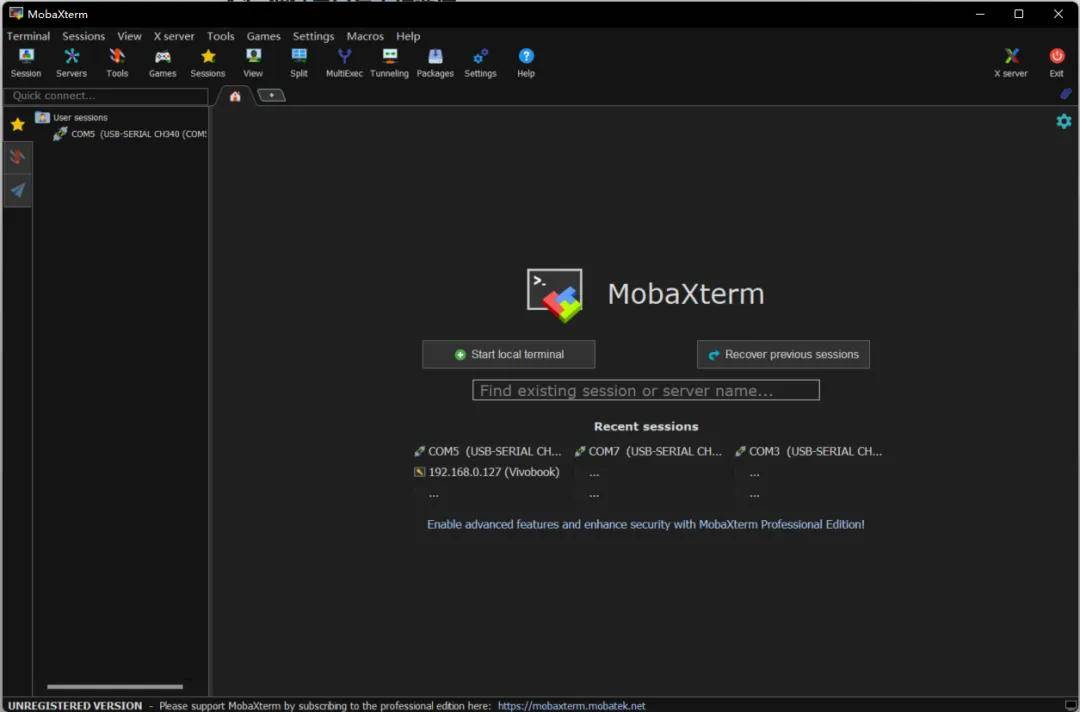Click the sidebar horizontal scrollbar
The height and width of the screenshot is (712, 1080).
(x=115, y=687)
